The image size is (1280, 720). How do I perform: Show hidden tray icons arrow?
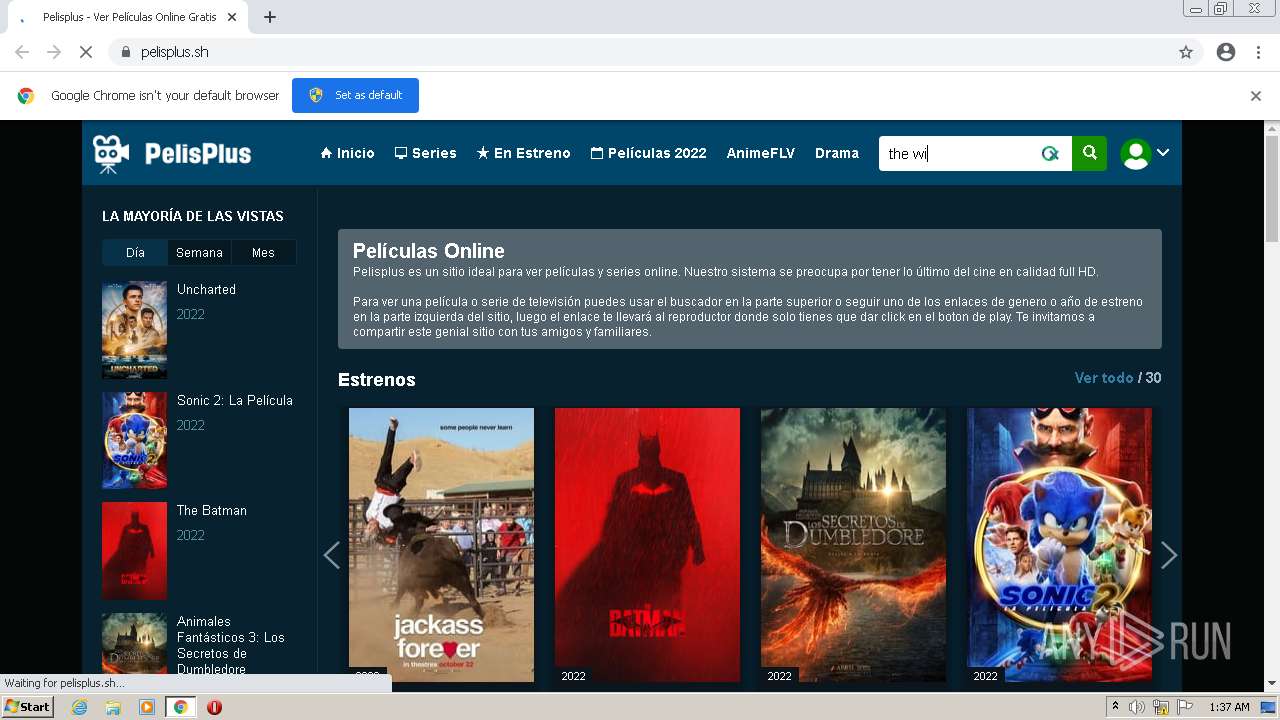tap(1115, 707)
